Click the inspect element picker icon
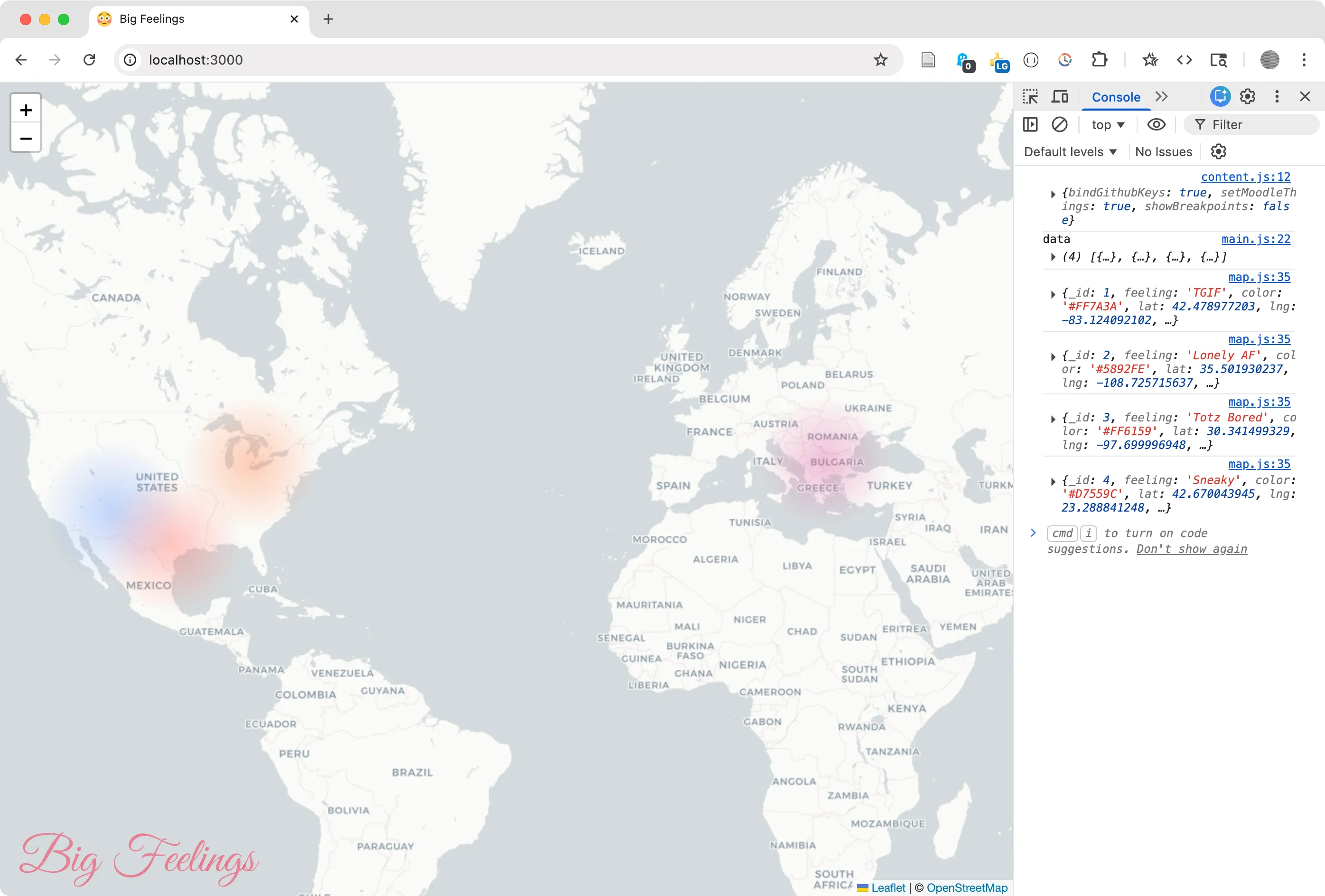This screenshot has height=896, width=1325. pos(1030,97)
